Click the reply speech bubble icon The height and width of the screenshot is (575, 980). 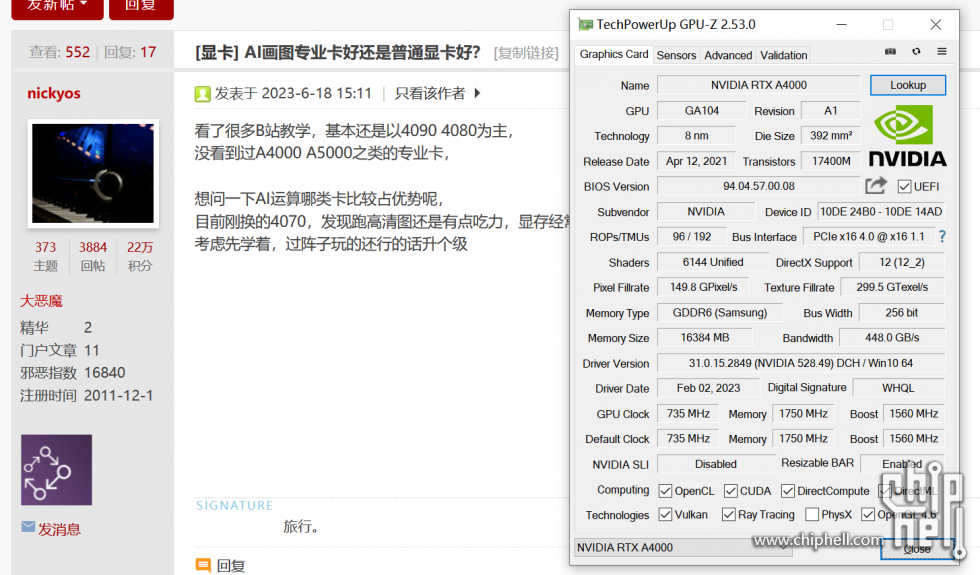pos(203,565)
